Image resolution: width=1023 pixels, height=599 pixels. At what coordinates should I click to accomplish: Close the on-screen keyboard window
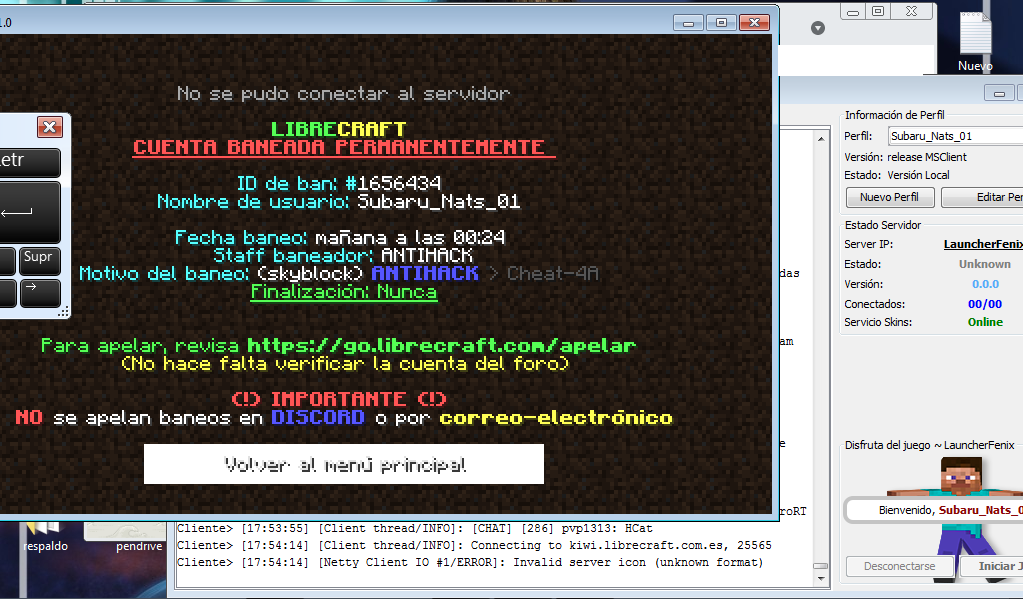pyautogui.click(x=49, y=127)
